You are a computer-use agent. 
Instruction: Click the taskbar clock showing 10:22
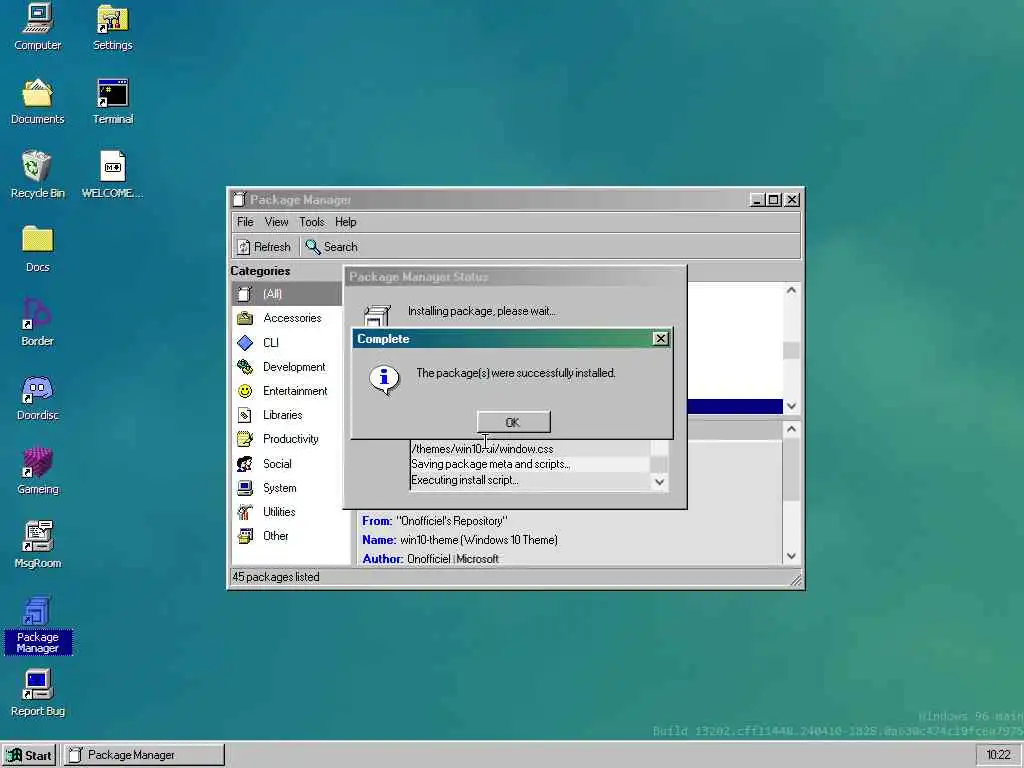[998, 755]
